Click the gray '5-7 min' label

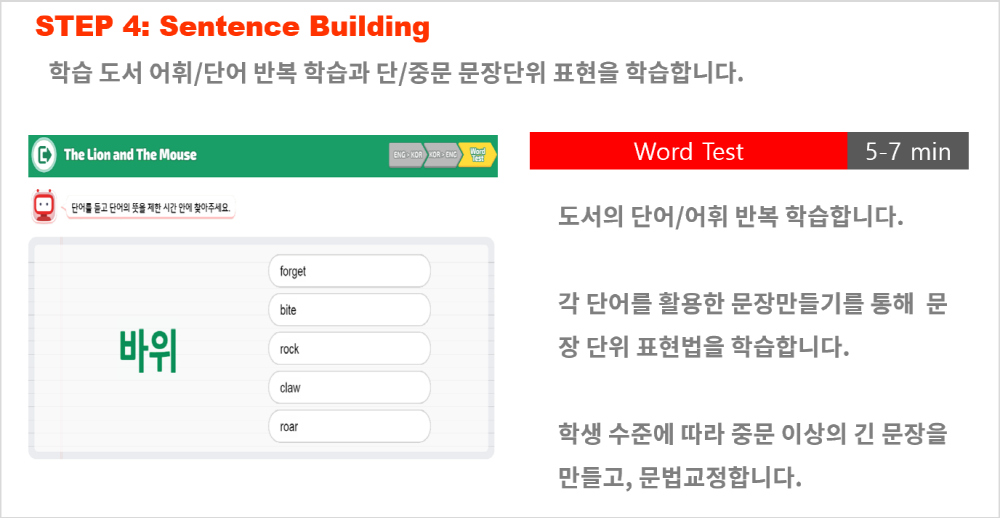[908, 151]
